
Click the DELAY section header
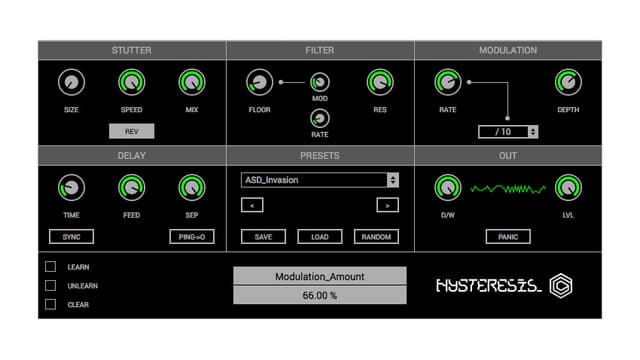(x=132, y=156)
